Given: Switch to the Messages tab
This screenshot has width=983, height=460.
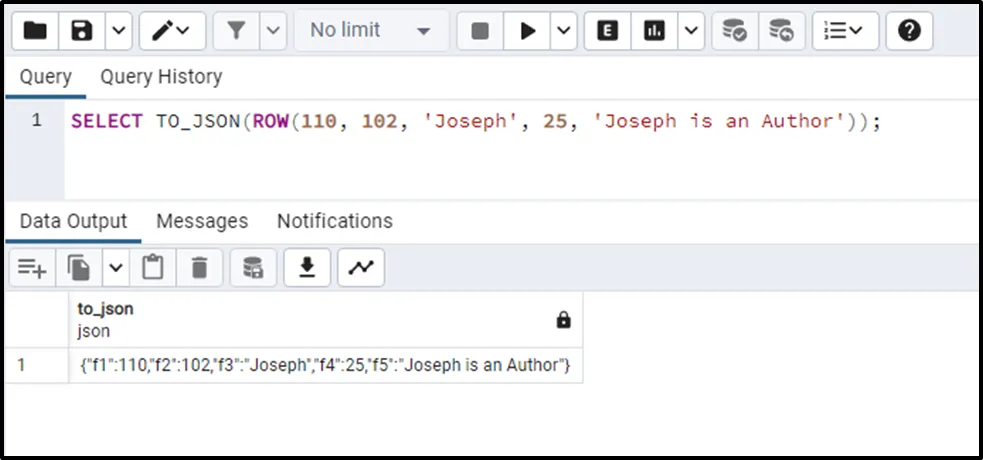Looking at the screenshot, I should pyautogui.click(x=202, y=221).
